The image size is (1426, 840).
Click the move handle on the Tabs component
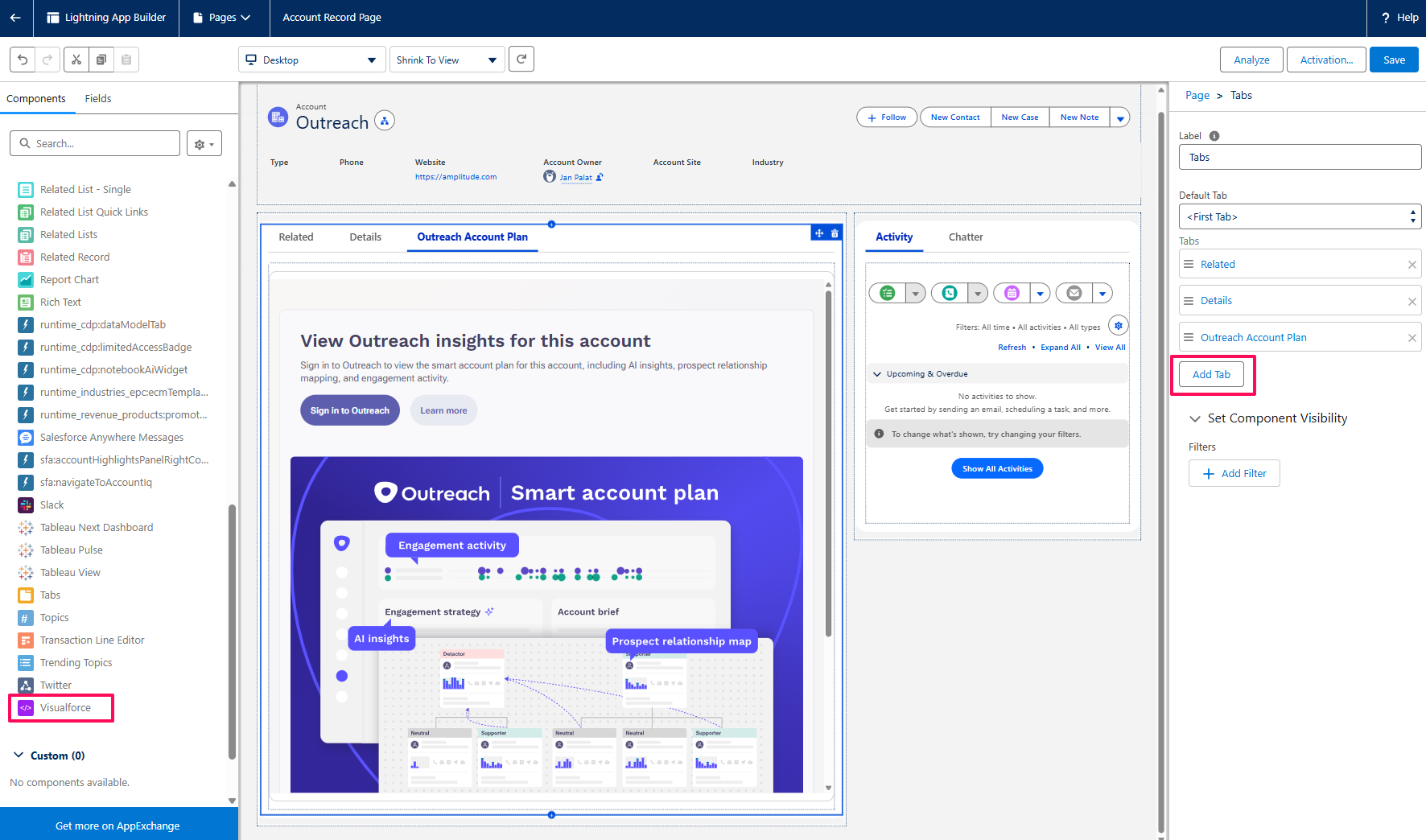click(819, 233)
